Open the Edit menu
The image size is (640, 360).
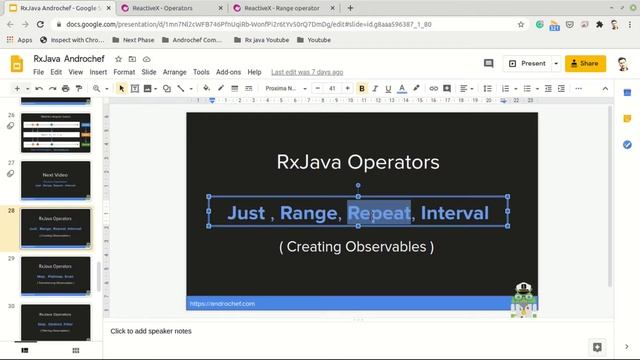pyautogui.click(x=56, y=72)
